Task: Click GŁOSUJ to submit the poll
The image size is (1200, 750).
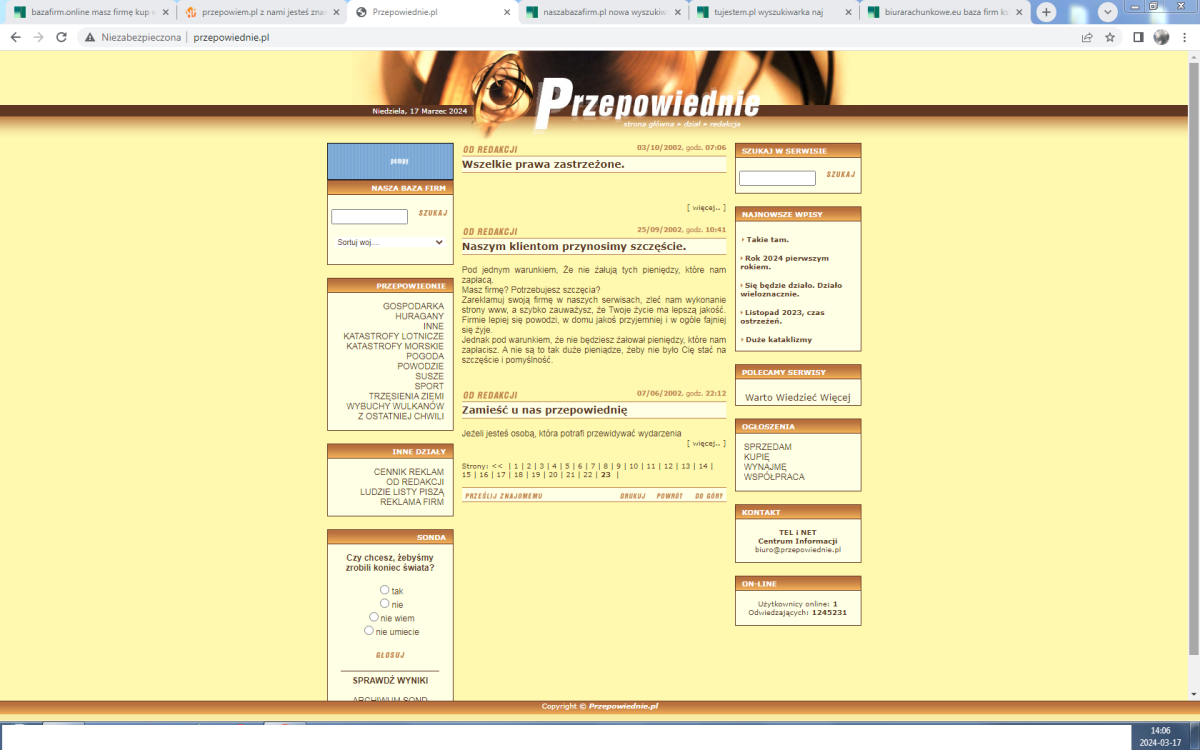Action: (x=390, y=655)
